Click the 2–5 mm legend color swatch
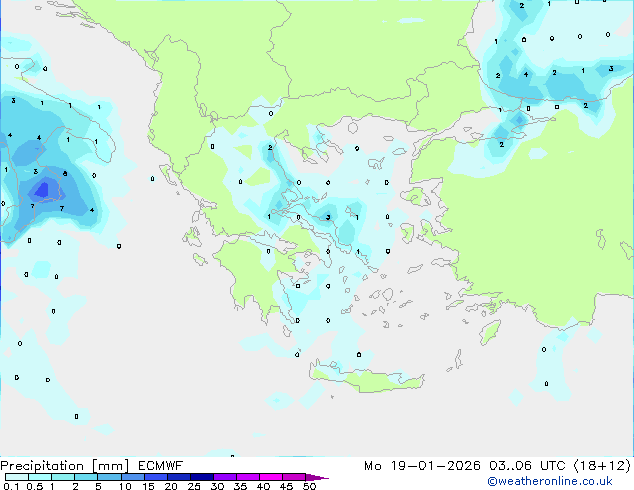This screenshot has width=634, height=490. click(86, 477)
